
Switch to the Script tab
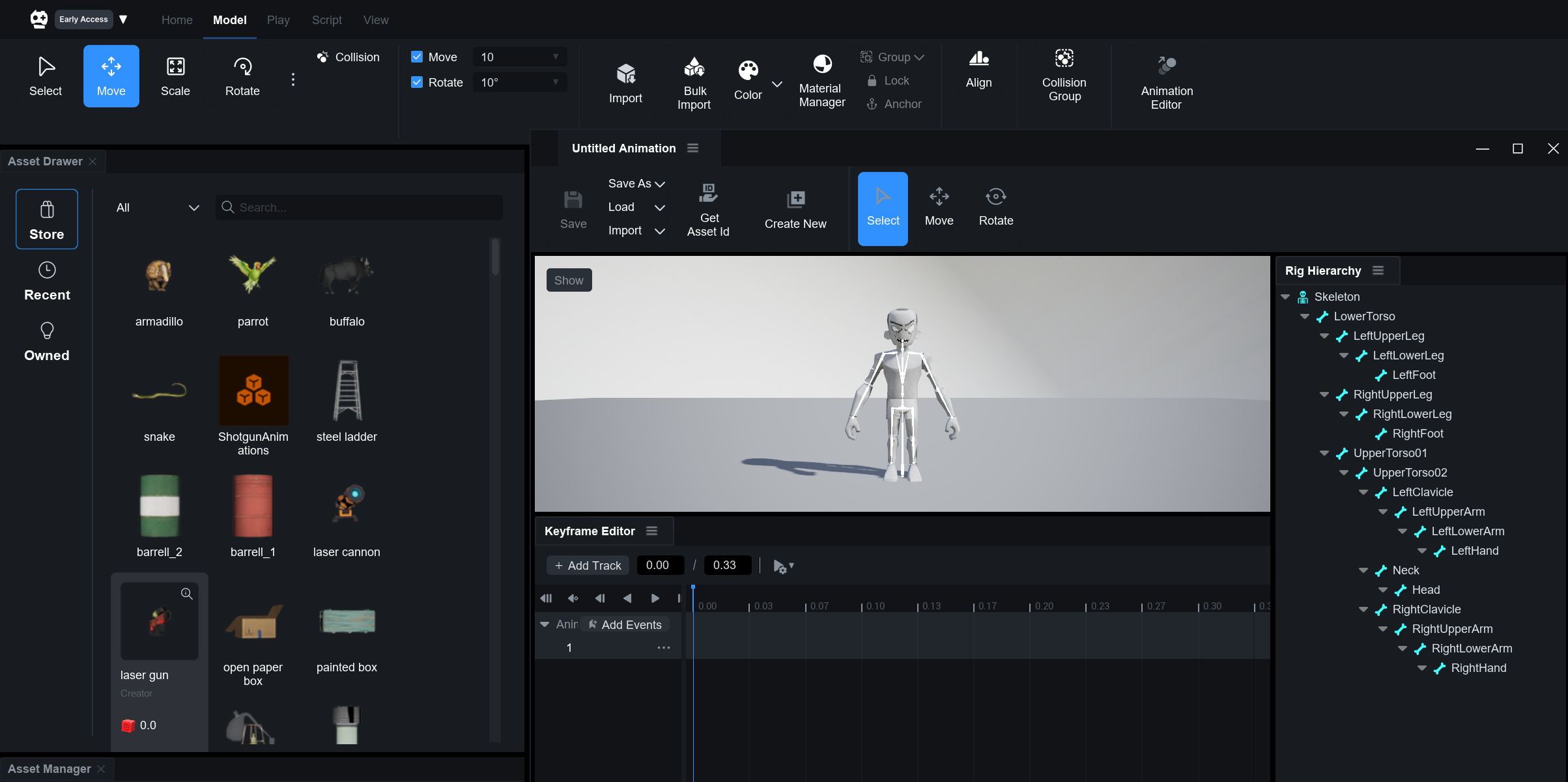(326, 20)
